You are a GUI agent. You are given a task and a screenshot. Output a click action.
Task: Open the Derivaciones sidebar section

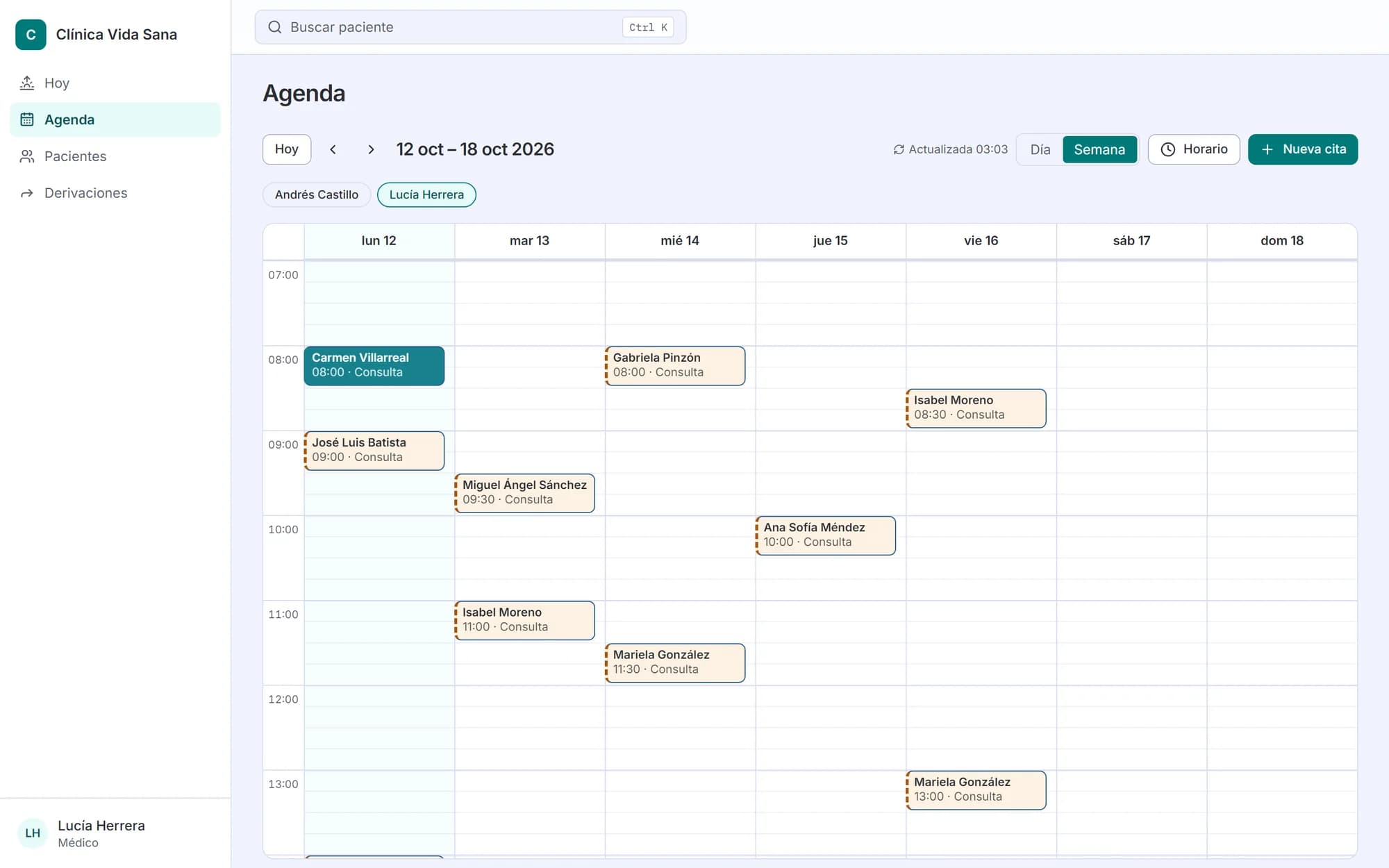115,193
